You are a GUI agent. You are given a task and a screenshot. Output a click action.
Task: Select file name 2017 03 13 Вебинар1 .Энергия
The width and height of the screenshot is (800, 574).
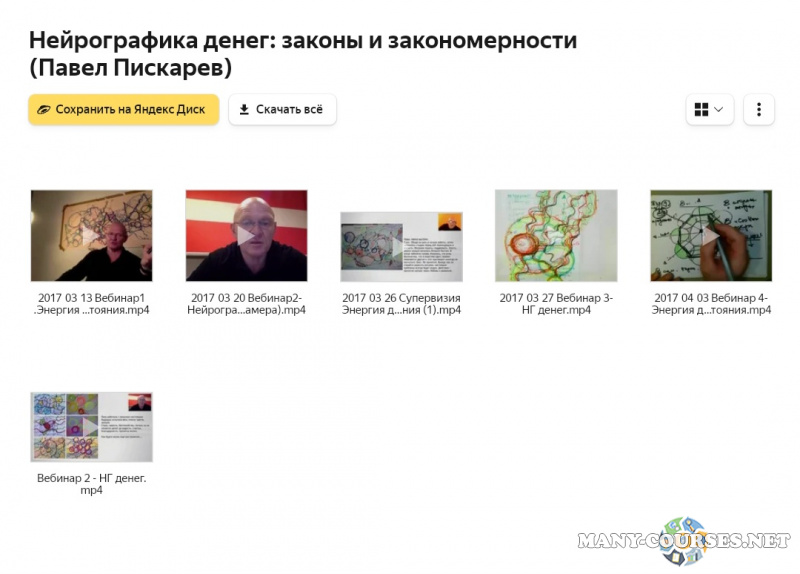(91, 304)
